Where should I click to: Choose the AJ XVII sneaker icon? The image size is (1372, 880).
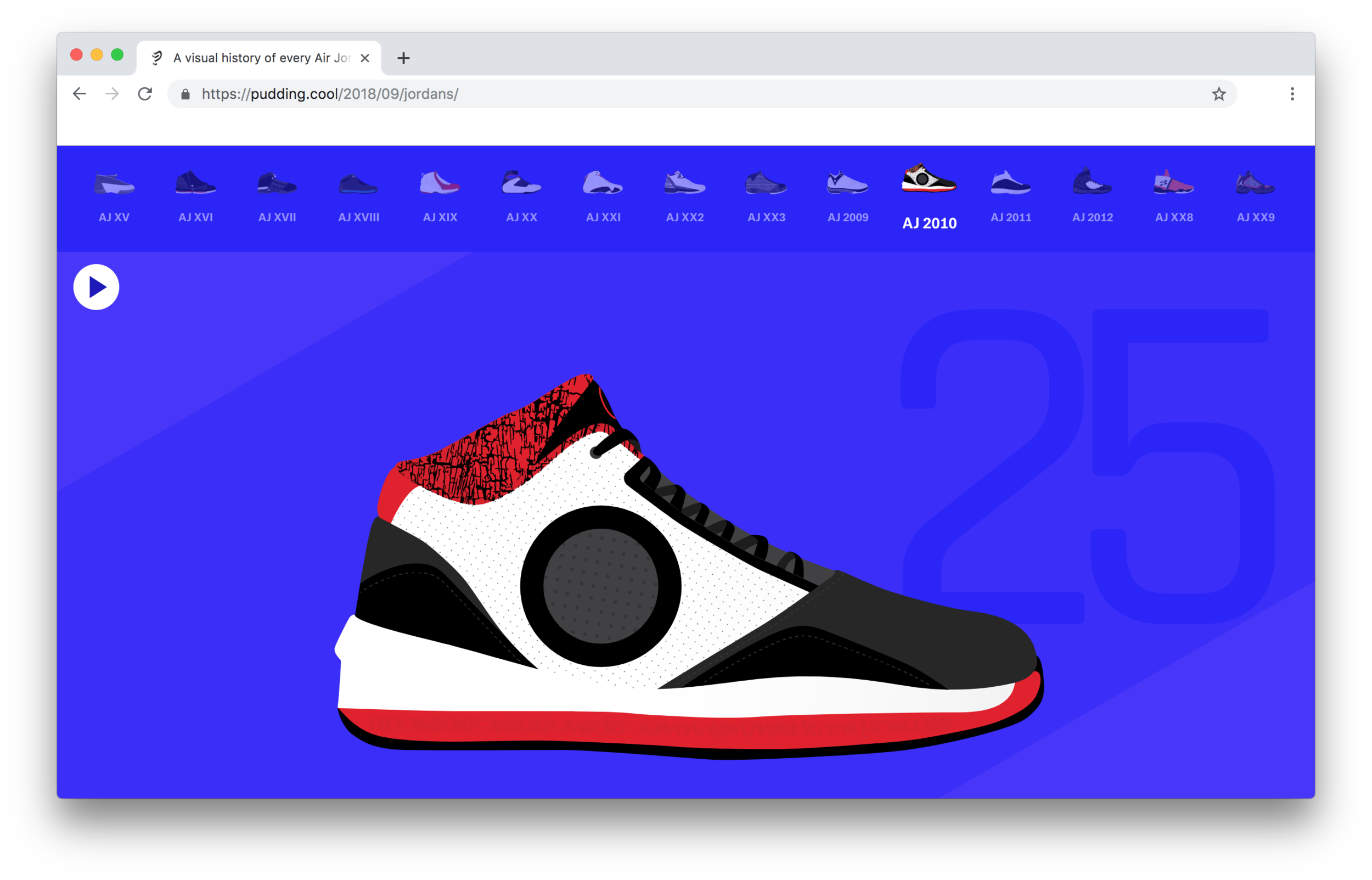point(277,183)
